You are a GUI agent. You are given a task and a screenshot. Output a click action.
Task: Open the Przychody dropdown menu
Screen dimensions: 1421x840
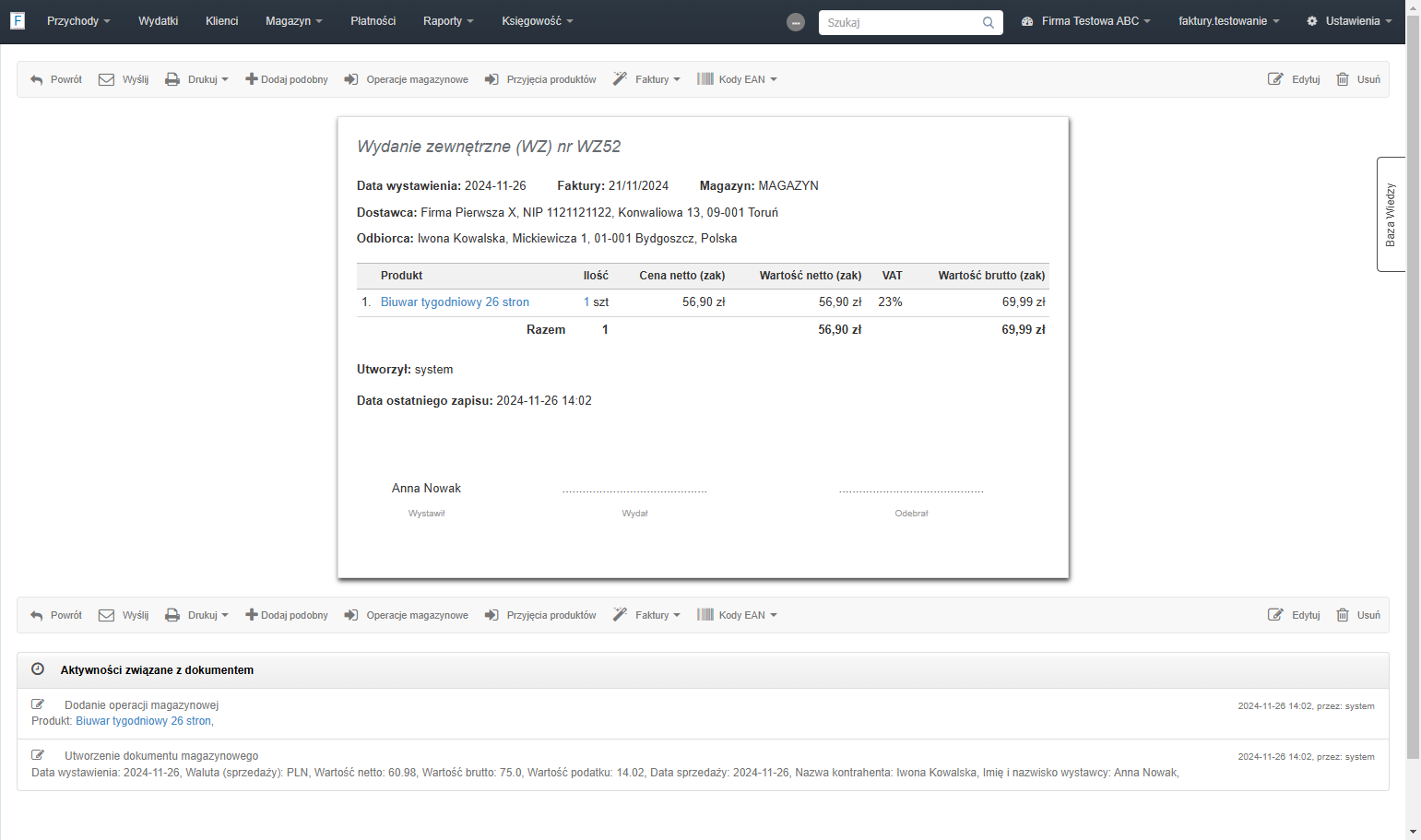pyautogui.click(x=78, y=21)
